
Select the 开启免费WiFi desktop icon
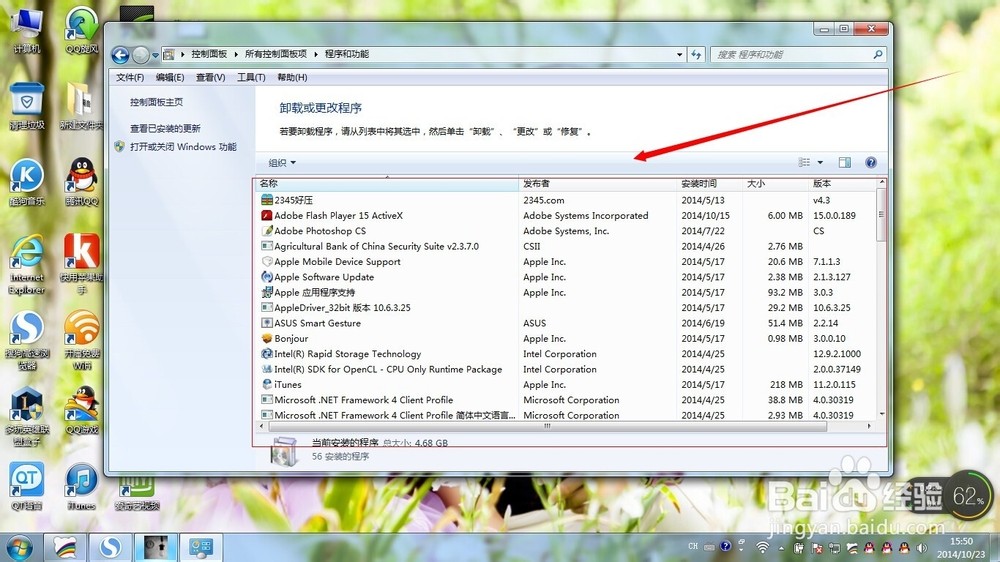point(82,340)
